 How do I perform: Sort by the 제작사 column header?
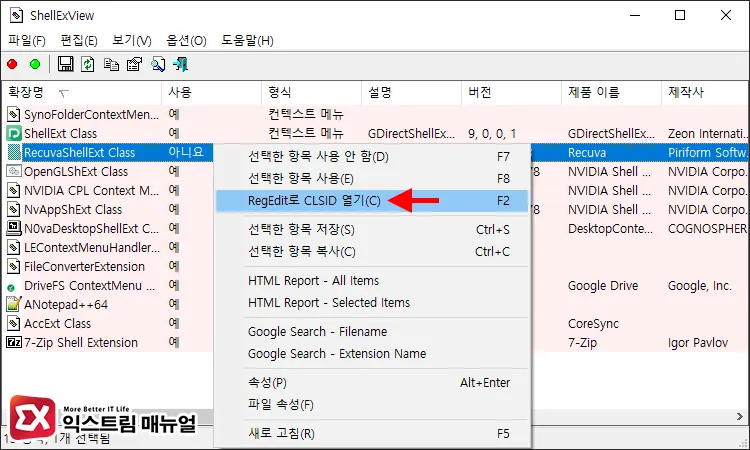[x=688, y=93]
